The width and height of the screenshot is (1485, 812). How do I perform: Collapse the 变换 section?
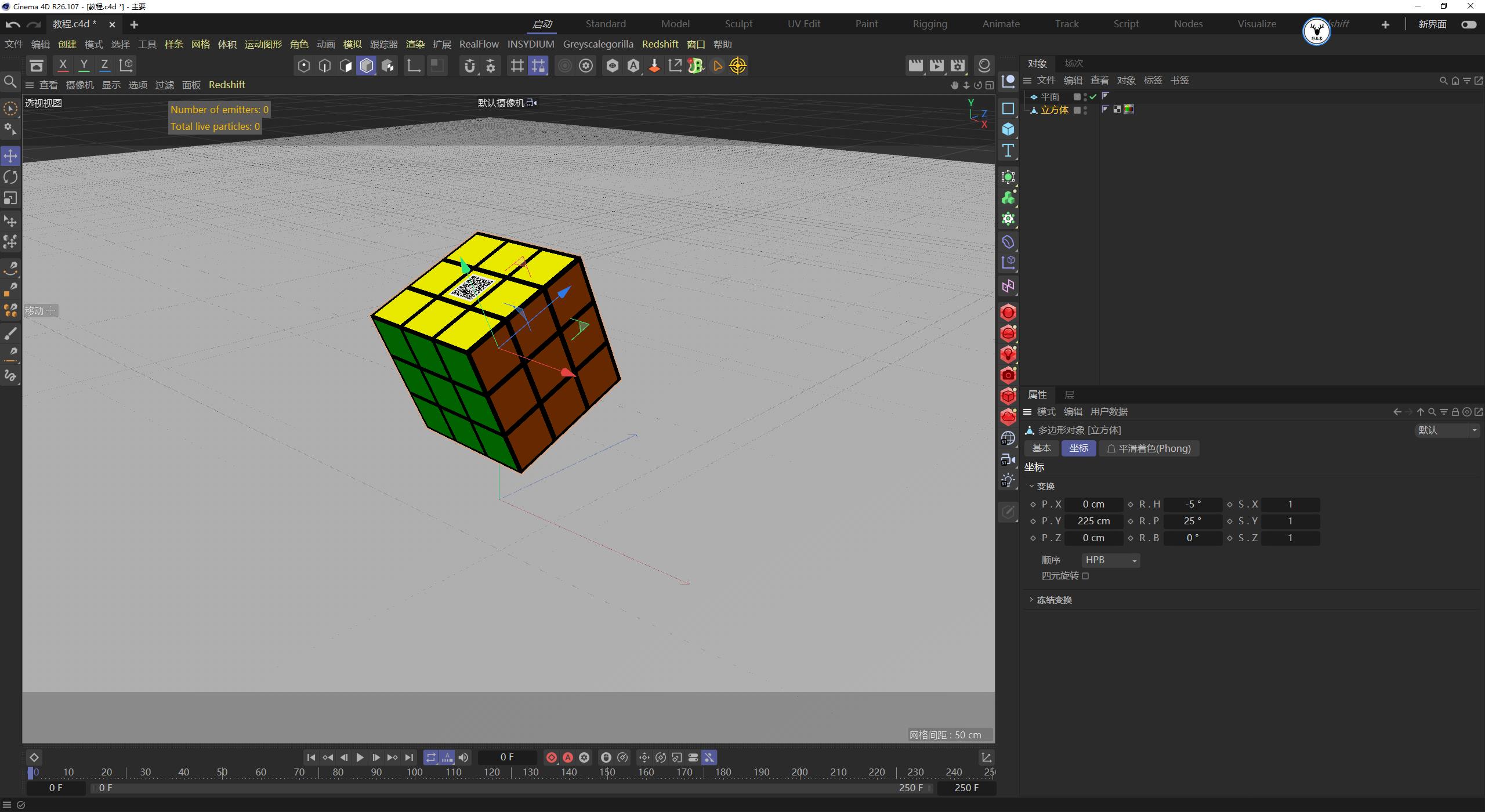pyautogui.click(x=1032, y=486)
